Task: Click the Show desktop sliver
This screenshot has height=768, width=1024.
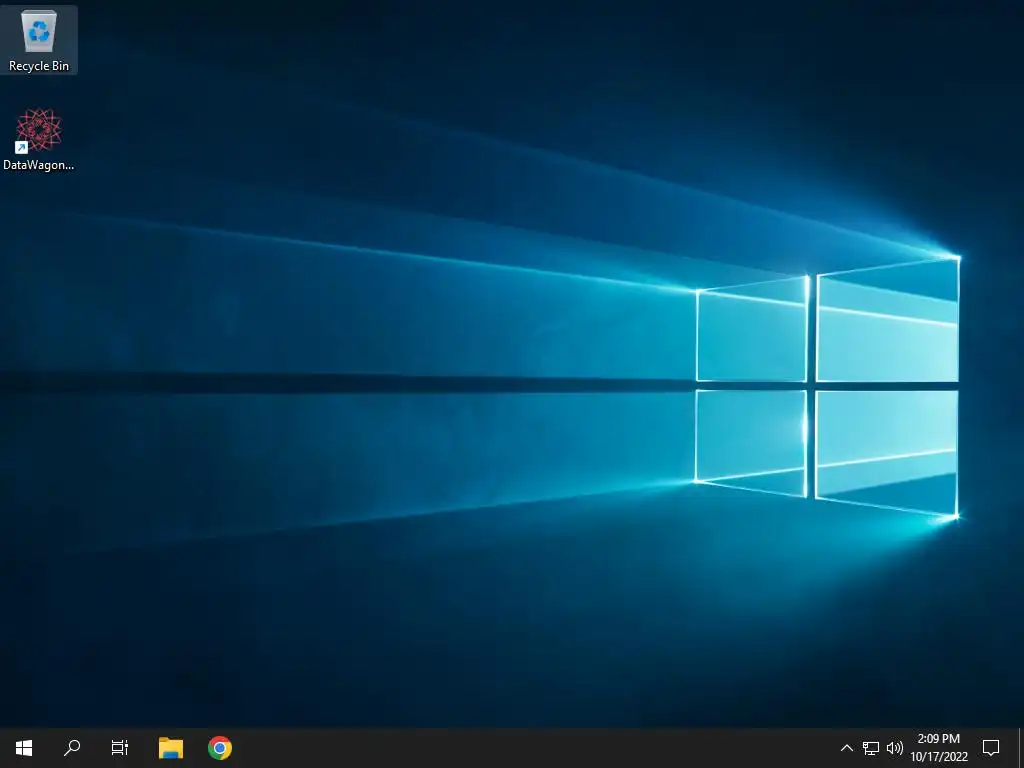Action: click(1021, 748)
